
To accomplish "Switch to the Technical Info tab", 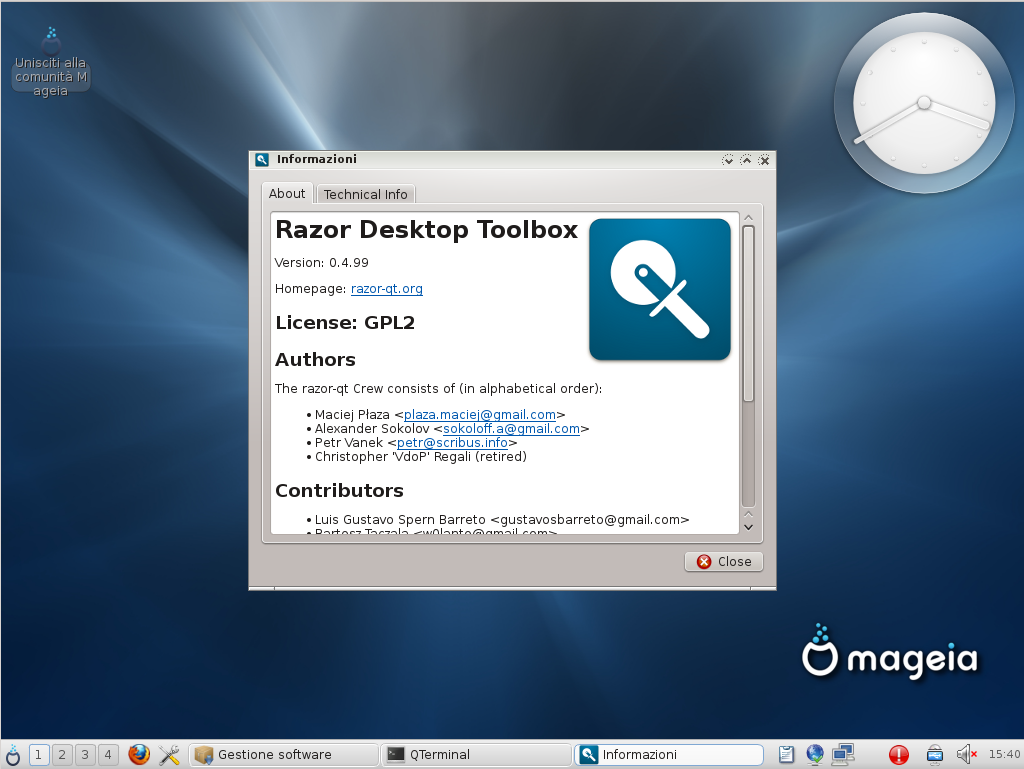I will (x=365, y=194).
